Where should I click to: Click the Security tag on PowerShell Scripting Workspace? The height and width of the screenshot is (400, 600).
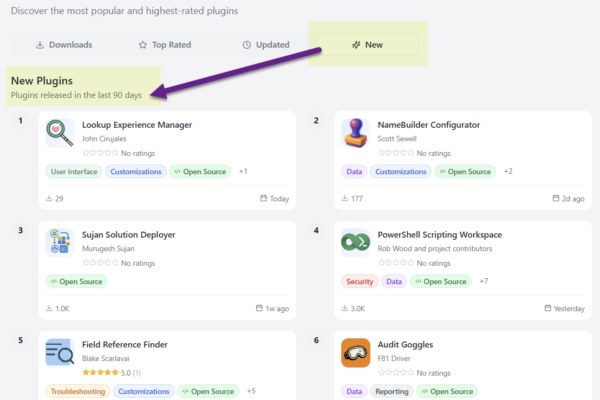coord(359,282)
